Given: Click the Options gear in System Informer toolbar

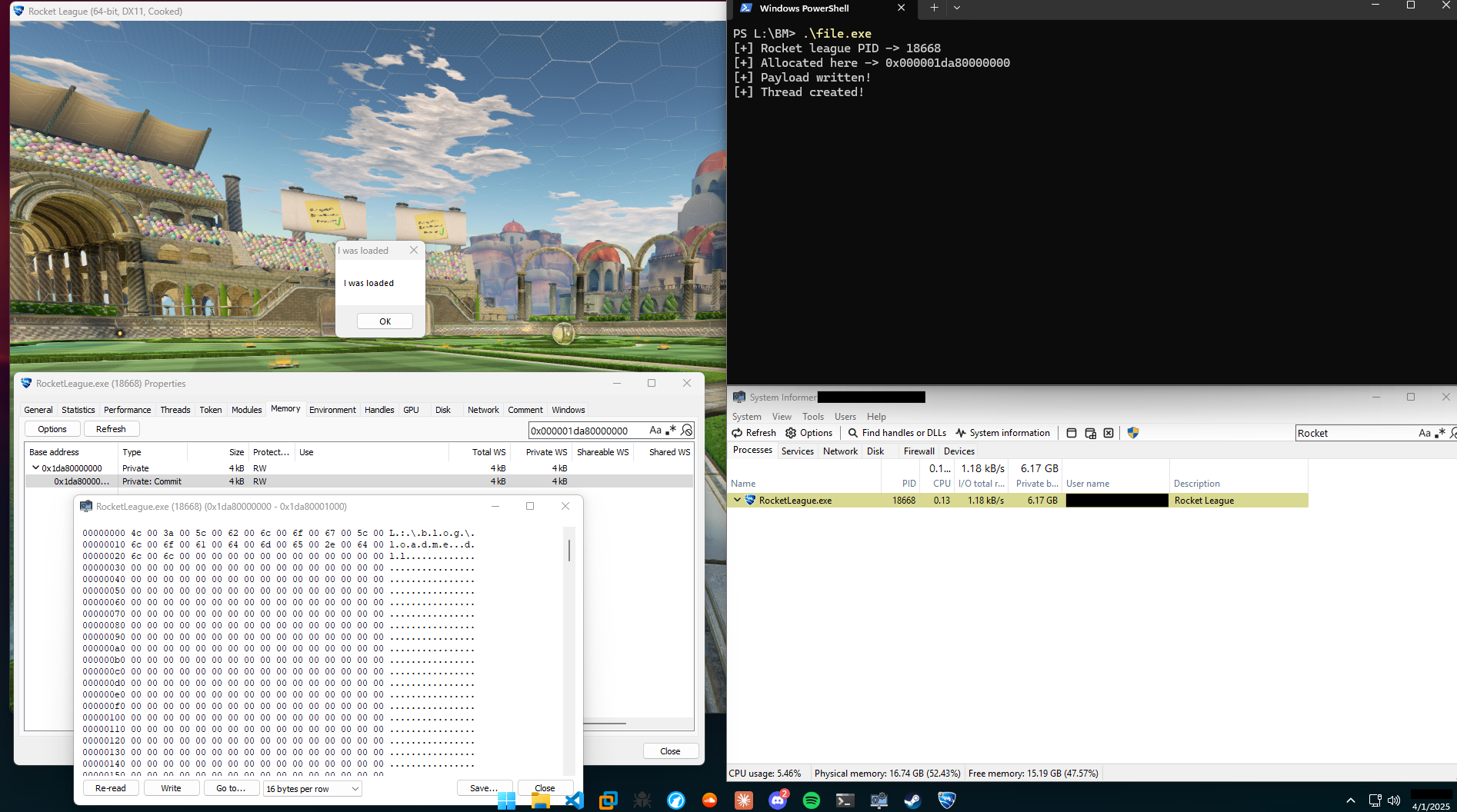Looking at the screenshot, I should point(809,433).
